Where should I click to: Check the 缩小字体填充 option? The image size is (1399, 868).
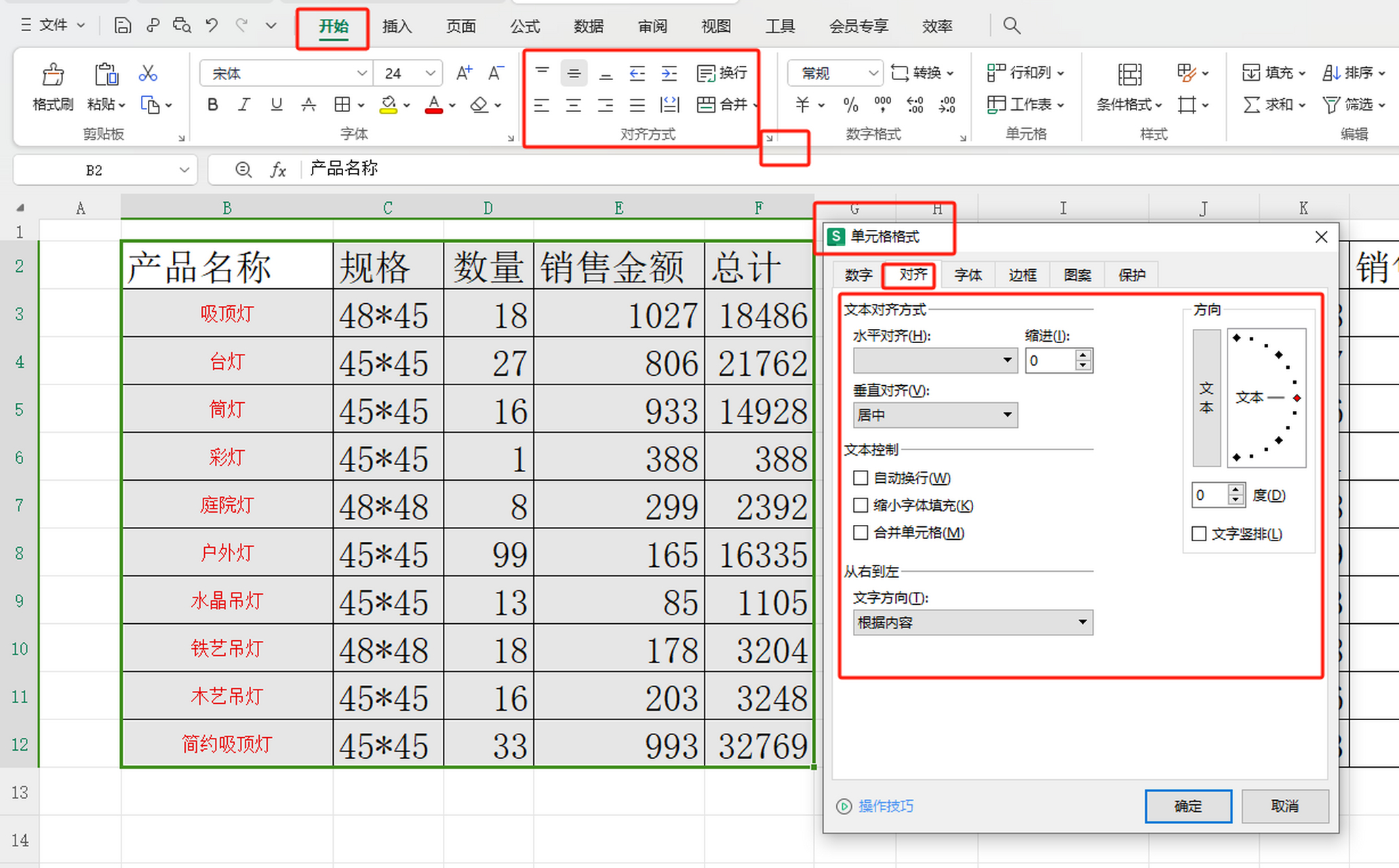coord(861,505)
